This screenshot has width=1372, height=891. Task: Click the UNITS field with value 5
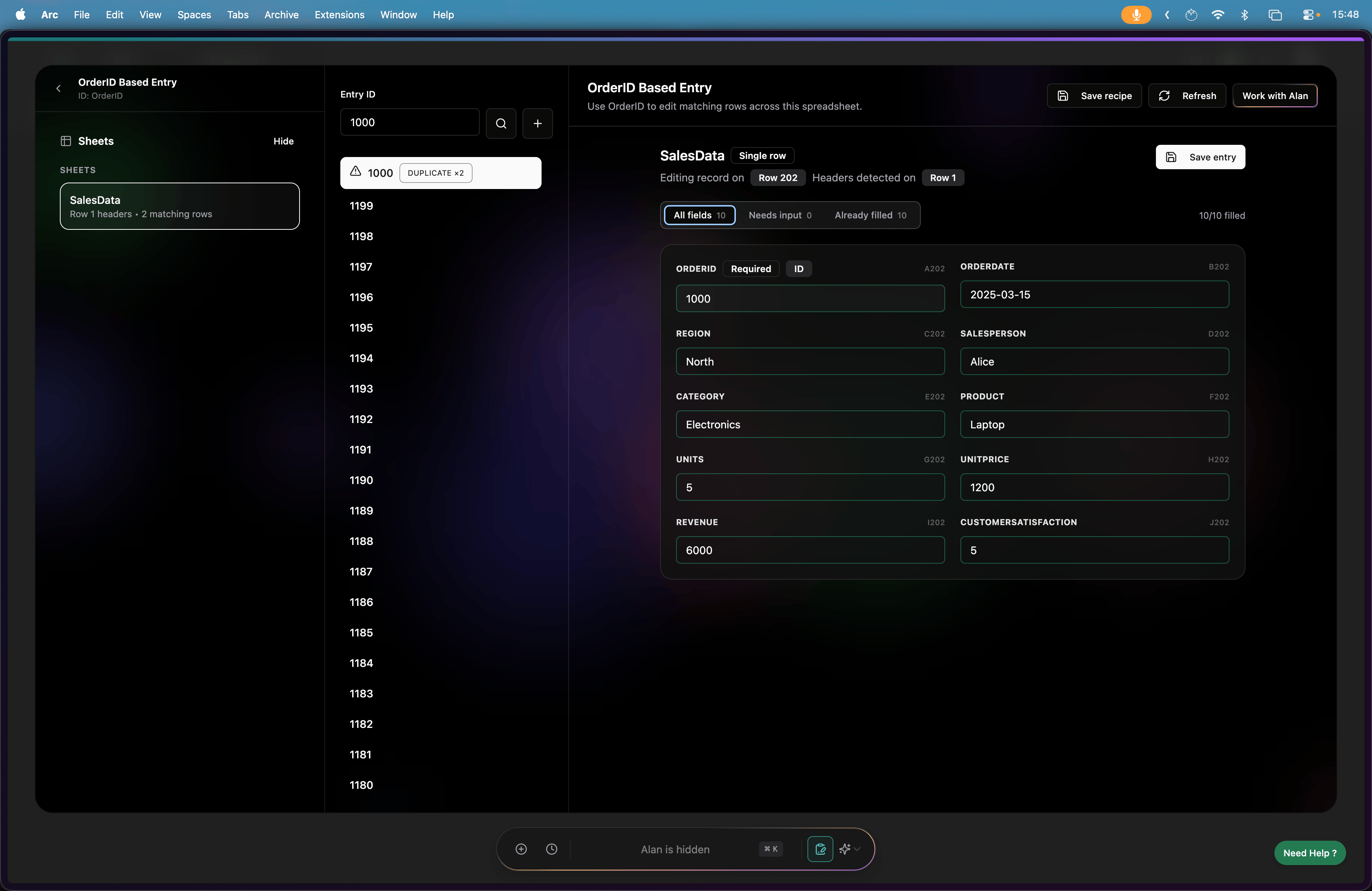click(x=810, y=487)
